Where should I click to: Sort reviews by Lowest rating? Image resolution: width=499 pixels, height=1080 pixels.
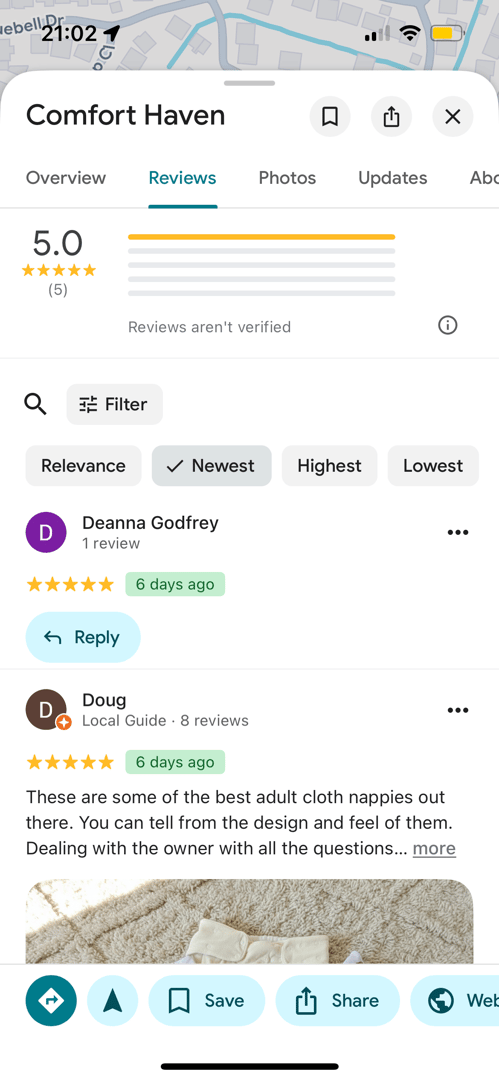[433, 466]
